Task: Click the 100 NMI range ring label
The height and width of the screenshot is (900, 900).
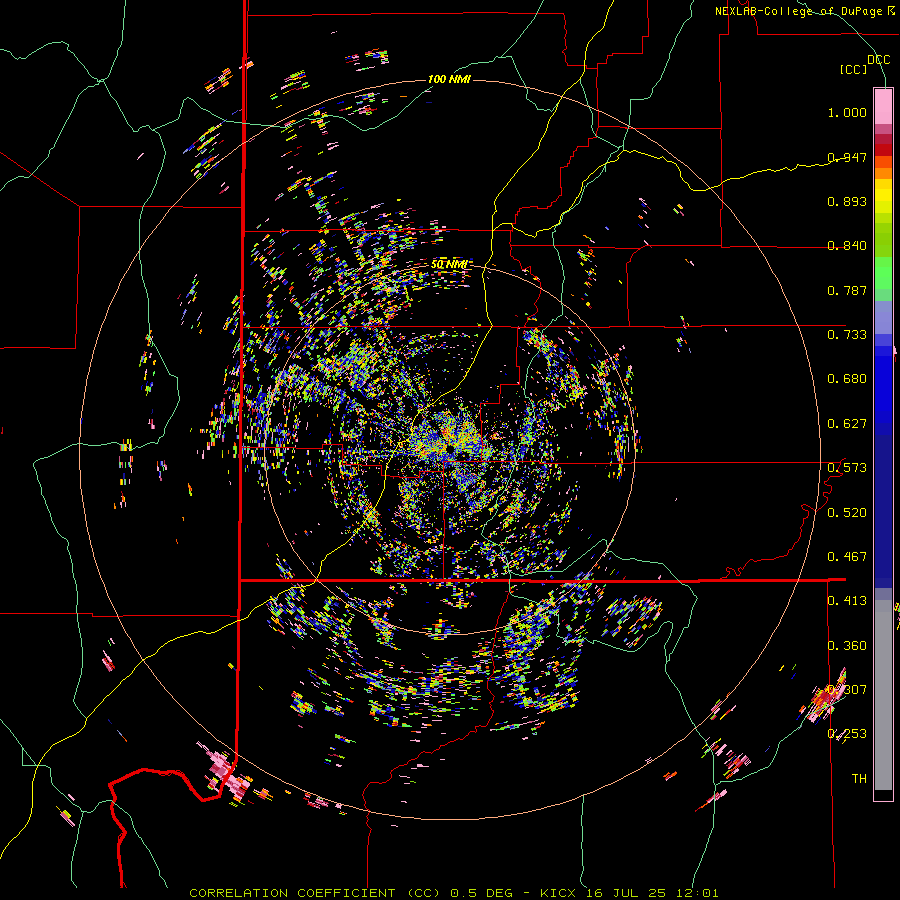Action: tap(449, 79)
